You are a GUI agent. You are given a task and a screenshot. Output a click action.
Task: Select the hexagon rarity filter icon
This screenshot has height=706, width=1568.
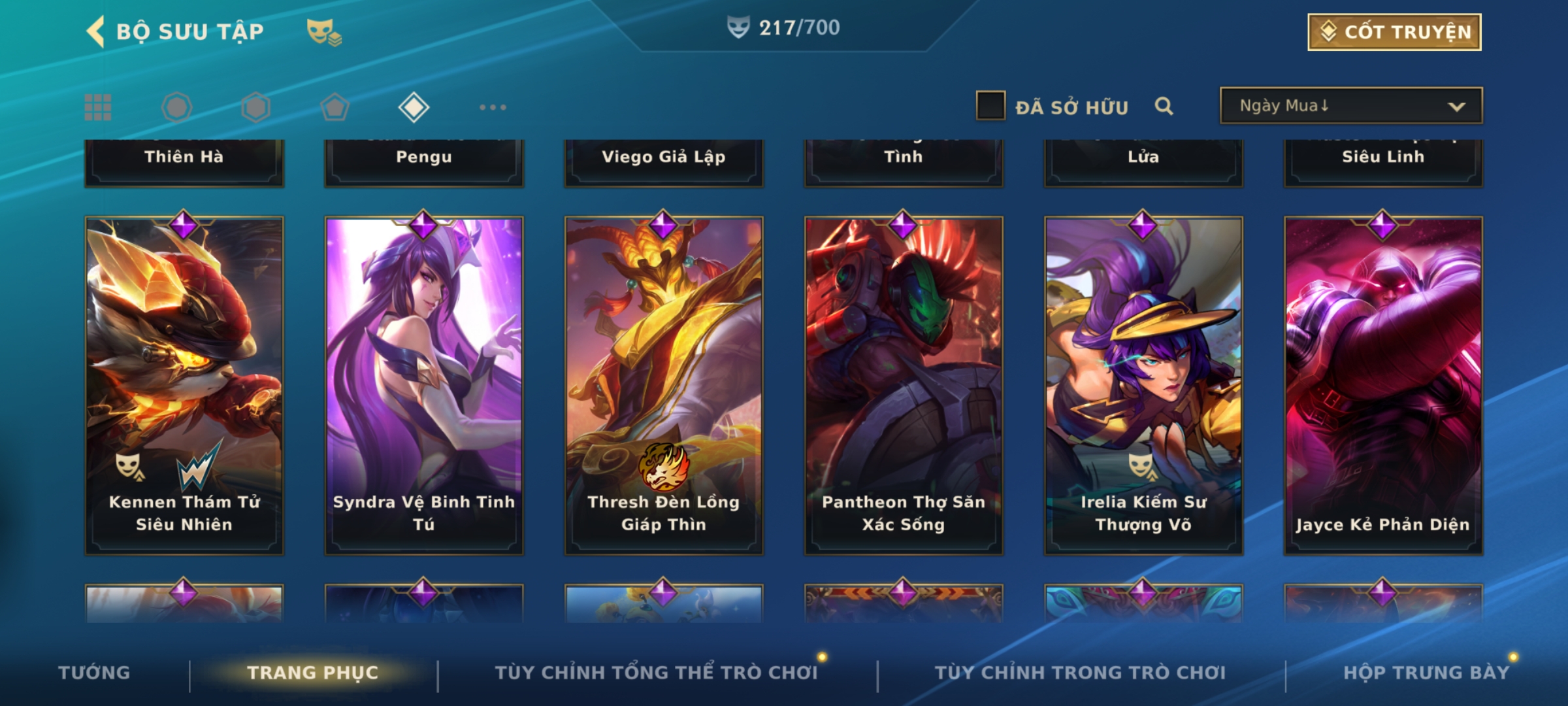tap(255, 107)
